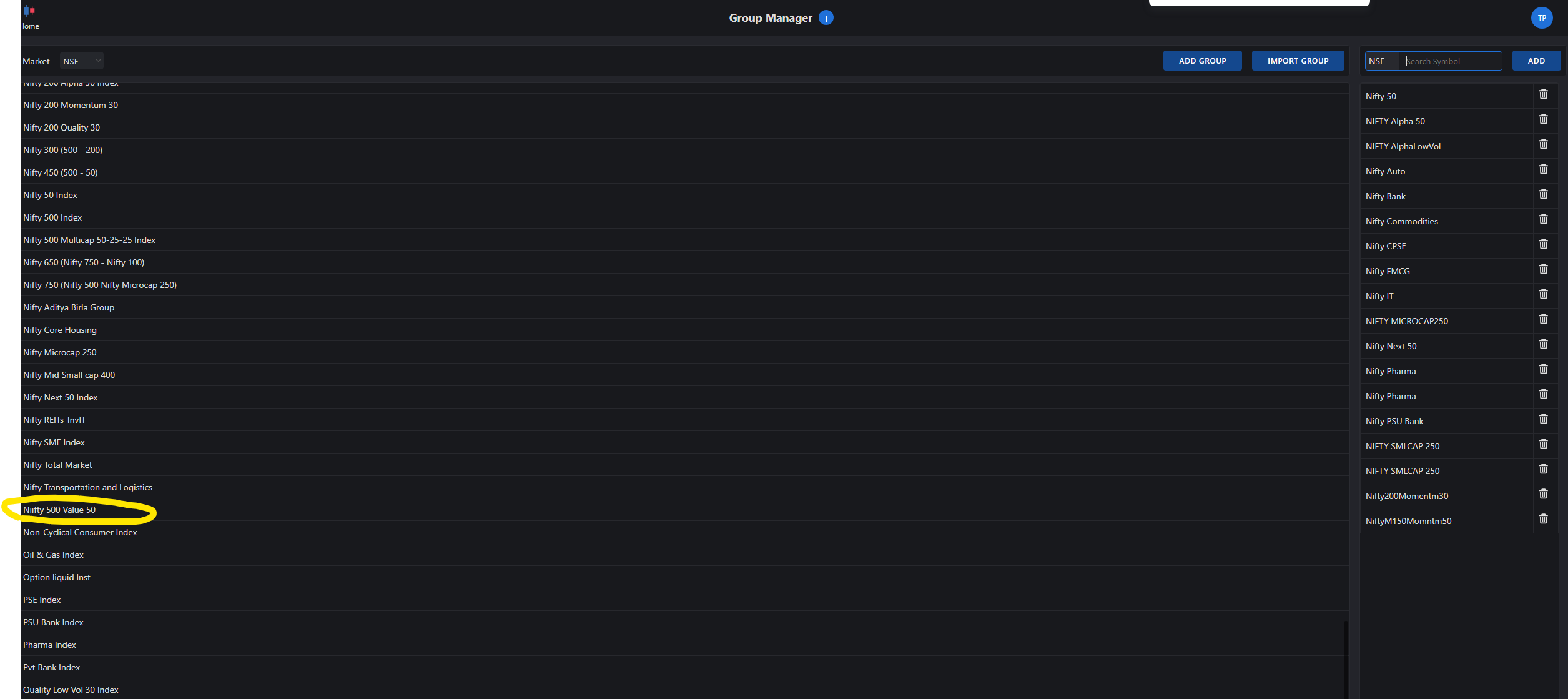Click the Home candlestick icon

[x=29, y=11]
